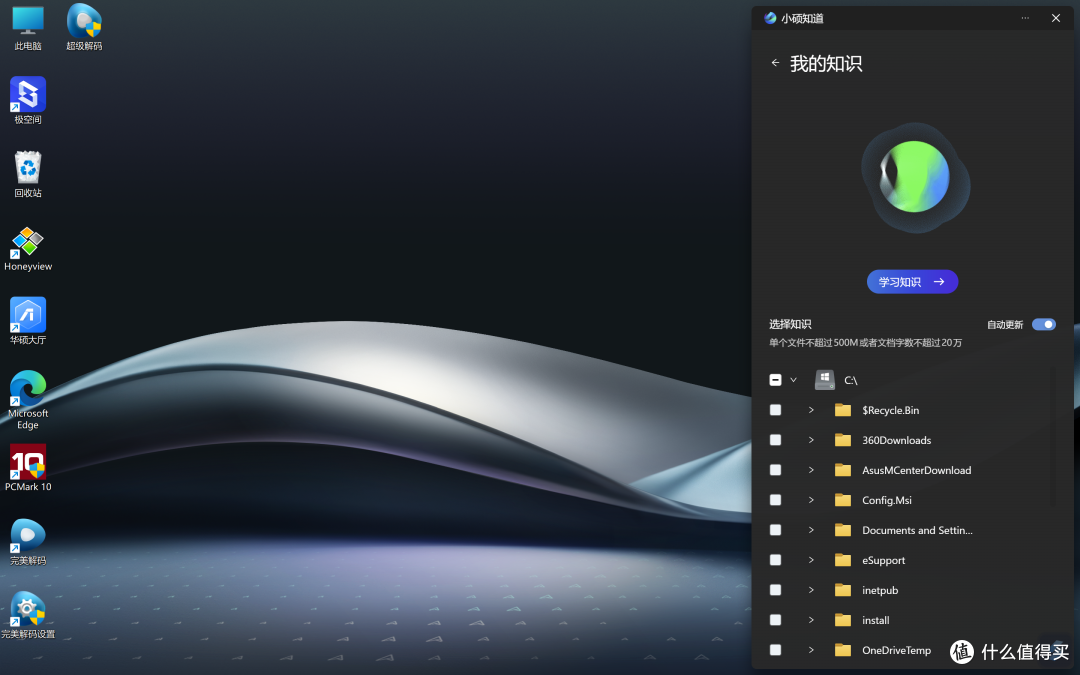Select the 华硕大厅 desktop shortcut
Image resolution: width=1080 pixels, height=675 pixels.
coord(28,321)
